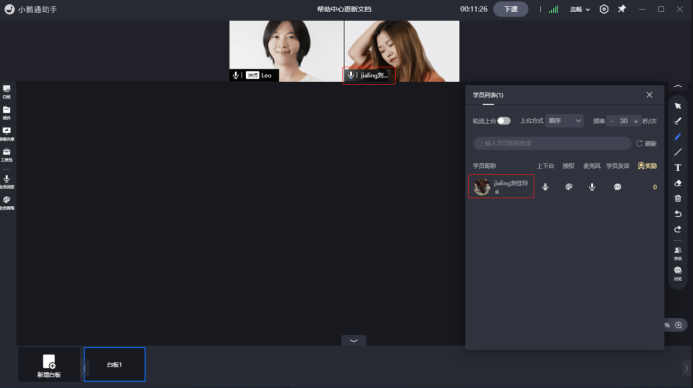Check the green network signal indicator
The height and width of the screenshot is (388, 693).
pos(553,9)
